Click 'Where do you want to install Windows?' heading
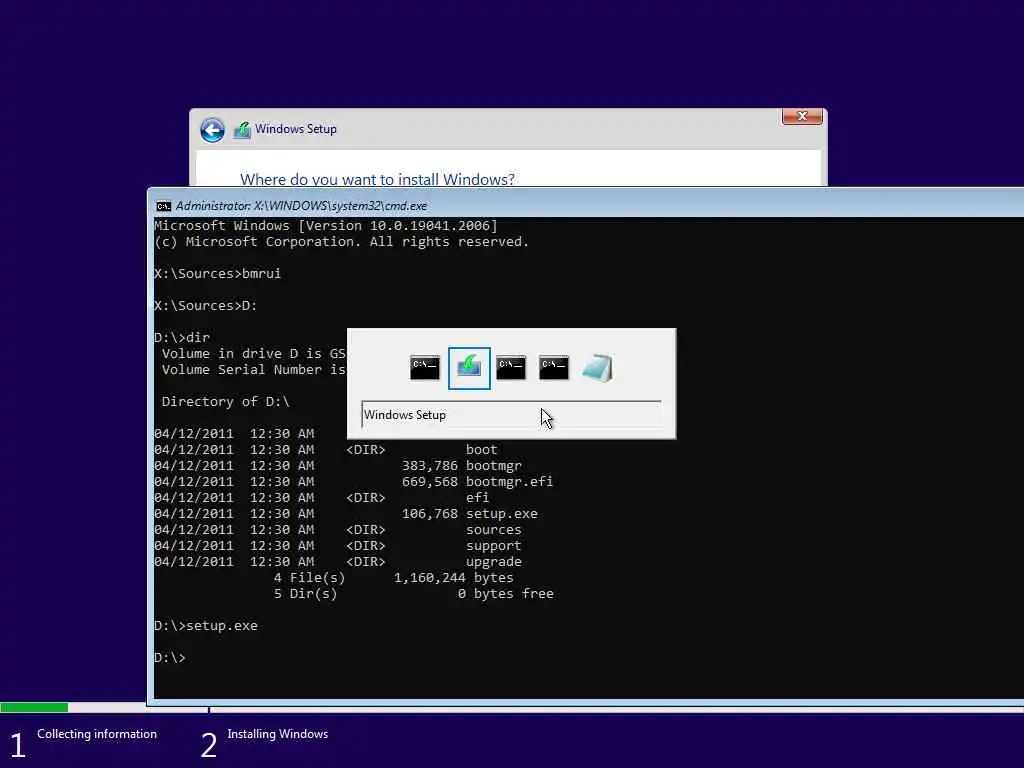Viewport: 1024px width, 768px height. (x=377, y=179)
